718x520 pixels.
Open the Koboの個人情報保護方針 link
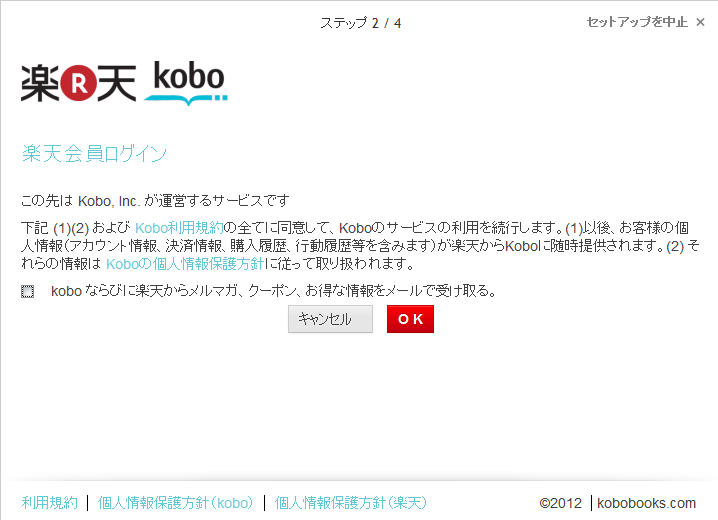coord(185,264)
